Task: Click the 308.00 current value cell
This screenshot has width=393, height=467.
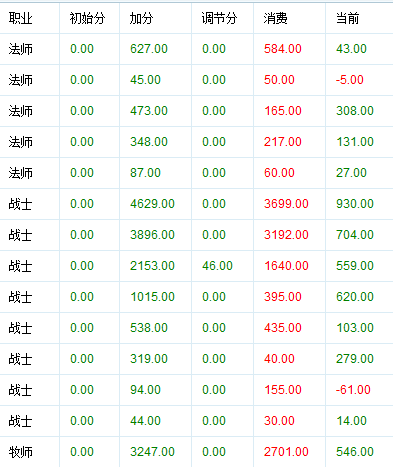Action: click(x=355, y=111)
